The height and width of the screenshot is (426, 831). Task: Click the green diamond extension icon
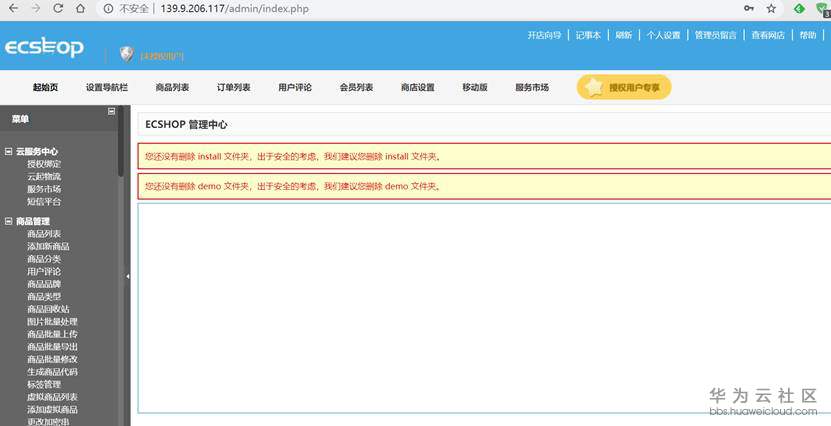[x=799, y=8]
